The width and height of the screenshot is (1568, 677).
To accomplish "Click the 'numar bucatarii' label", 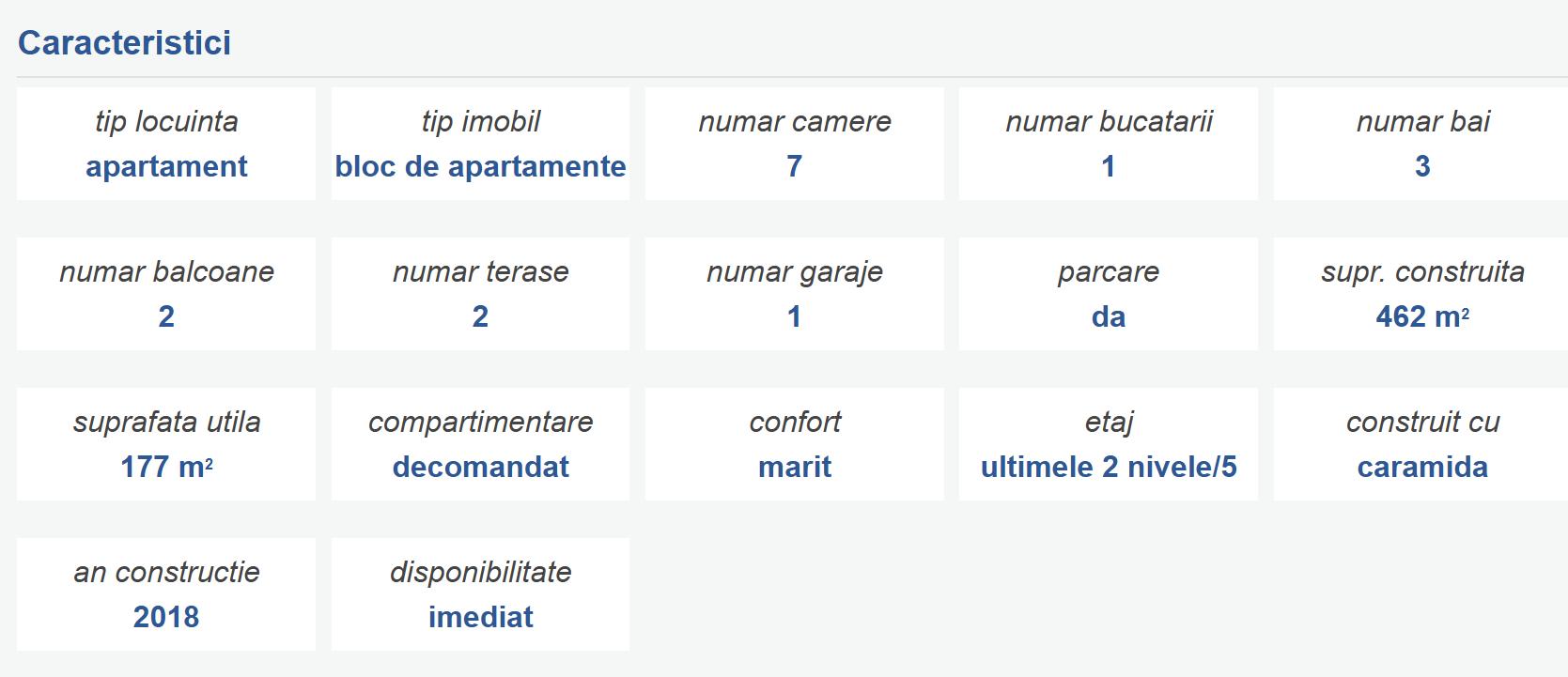I will 1109,121.
